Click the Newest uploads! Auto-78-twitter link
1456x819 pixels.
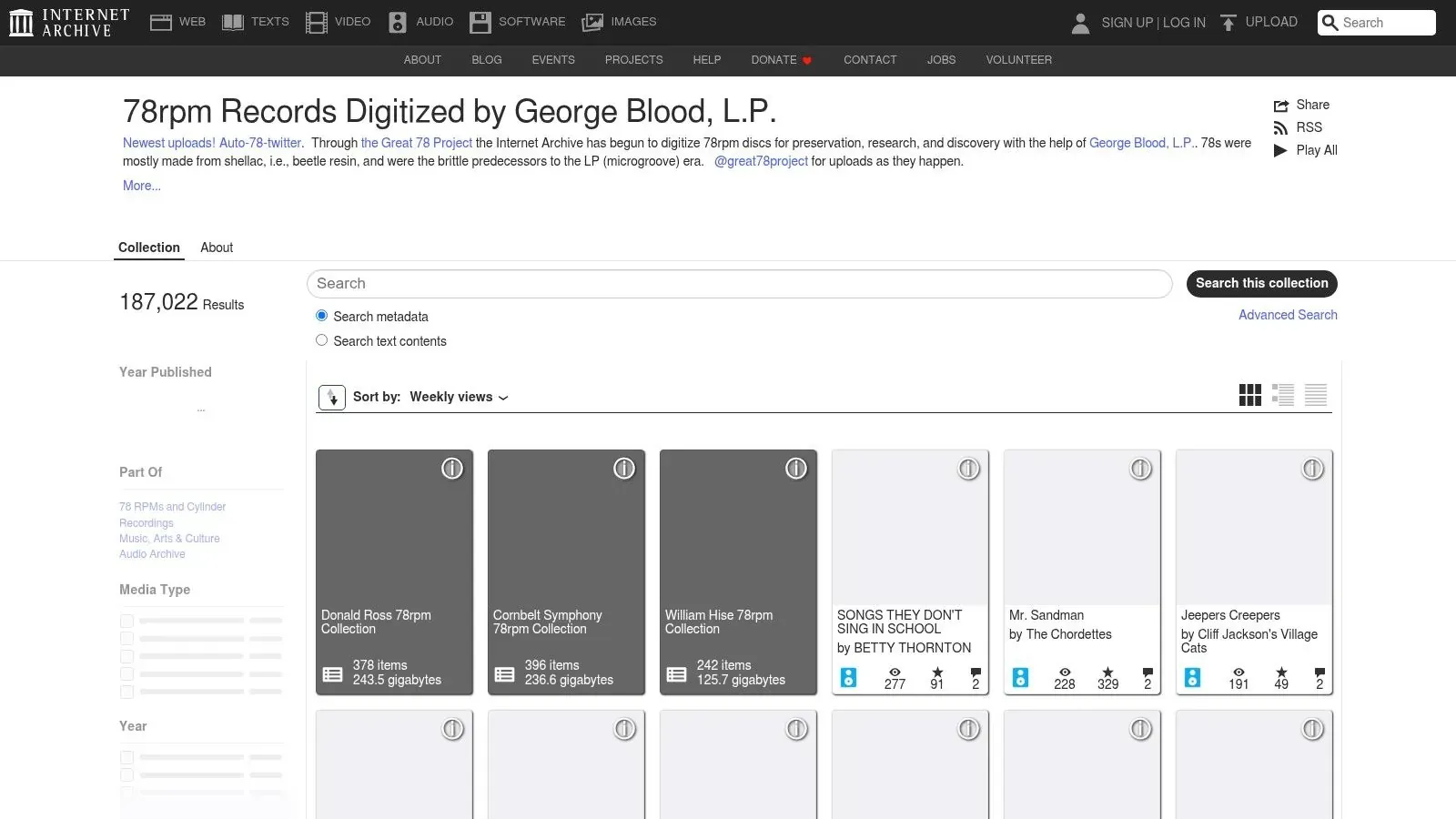[x=212, y=143]
